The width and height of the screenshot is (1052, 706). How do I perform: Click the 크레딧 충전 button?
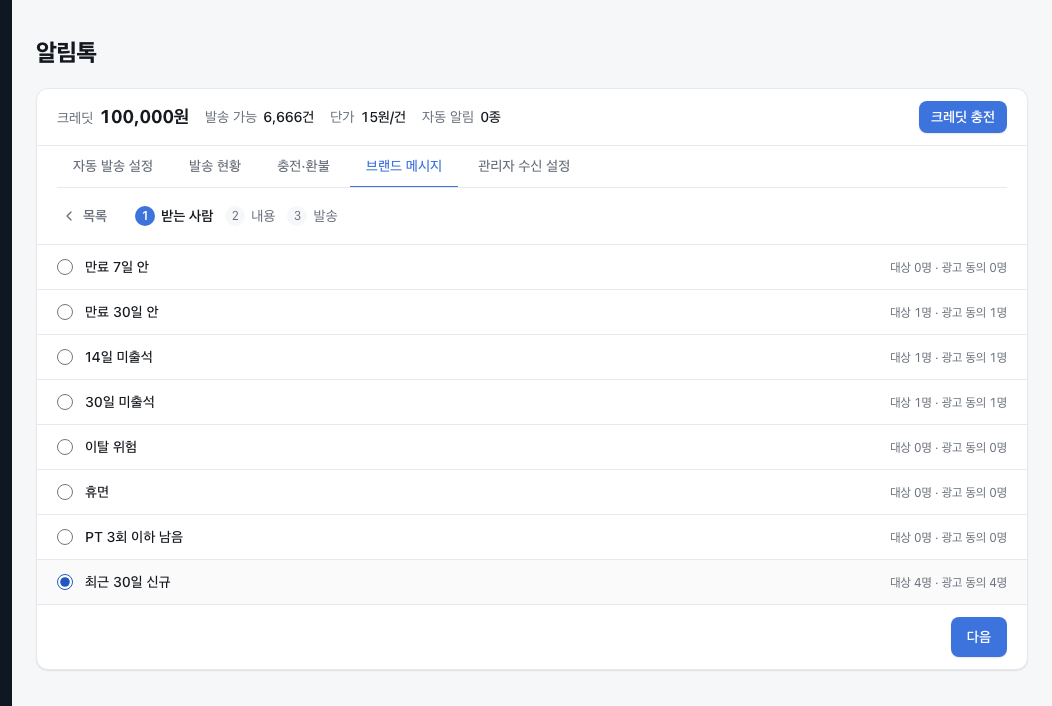pyautogui.click(x=962, y=117)
